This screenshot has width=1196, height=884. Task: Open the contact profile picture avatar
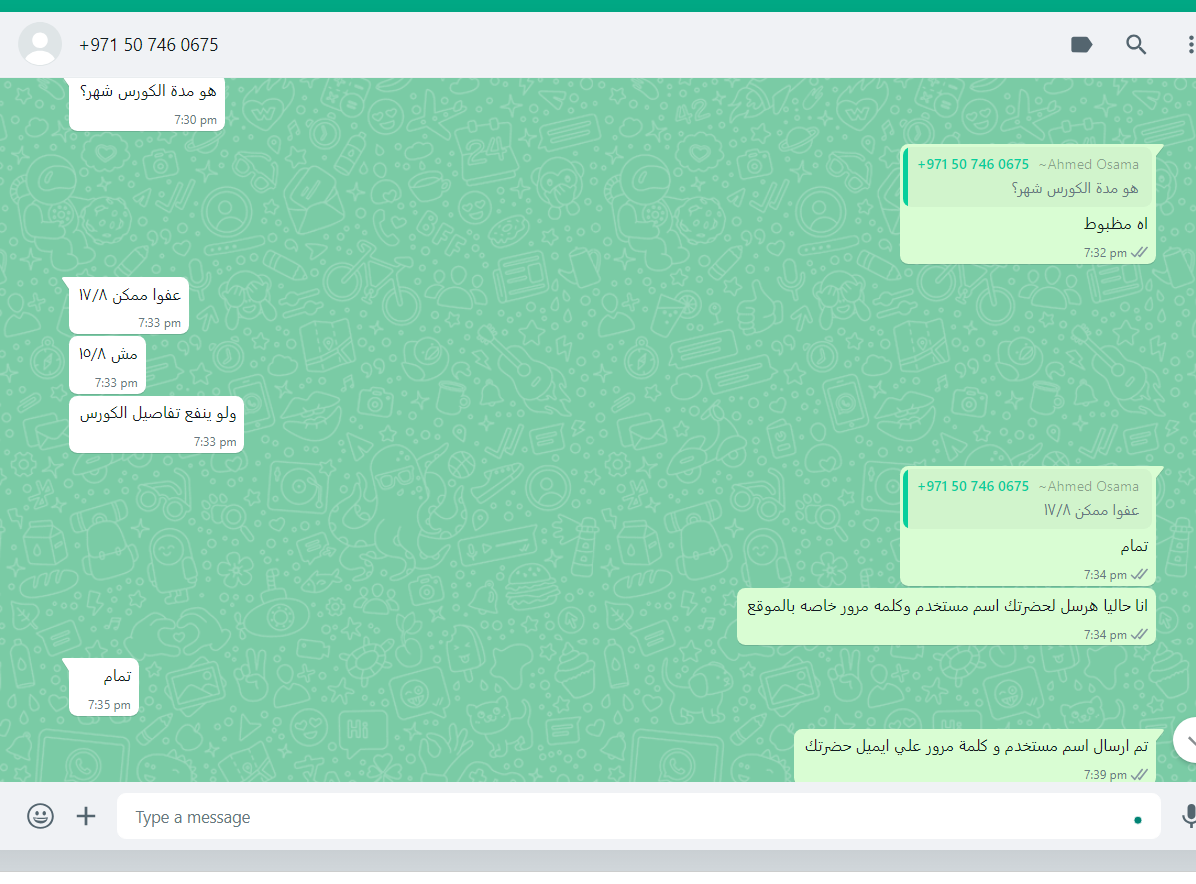[40, 44]
